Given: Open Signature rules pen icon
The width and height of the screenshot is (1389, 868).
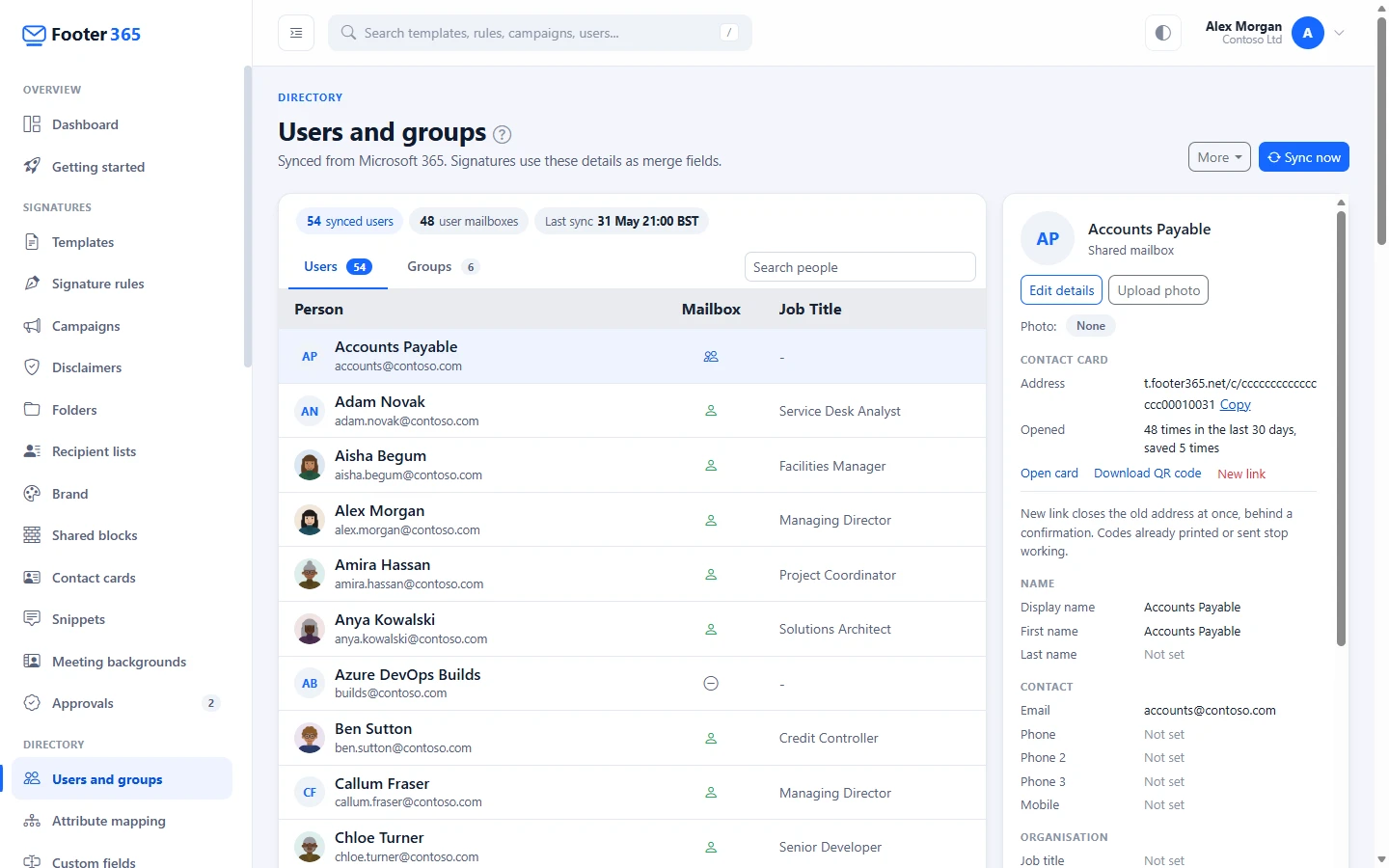Looking at the screenshot, I should 32,284.
